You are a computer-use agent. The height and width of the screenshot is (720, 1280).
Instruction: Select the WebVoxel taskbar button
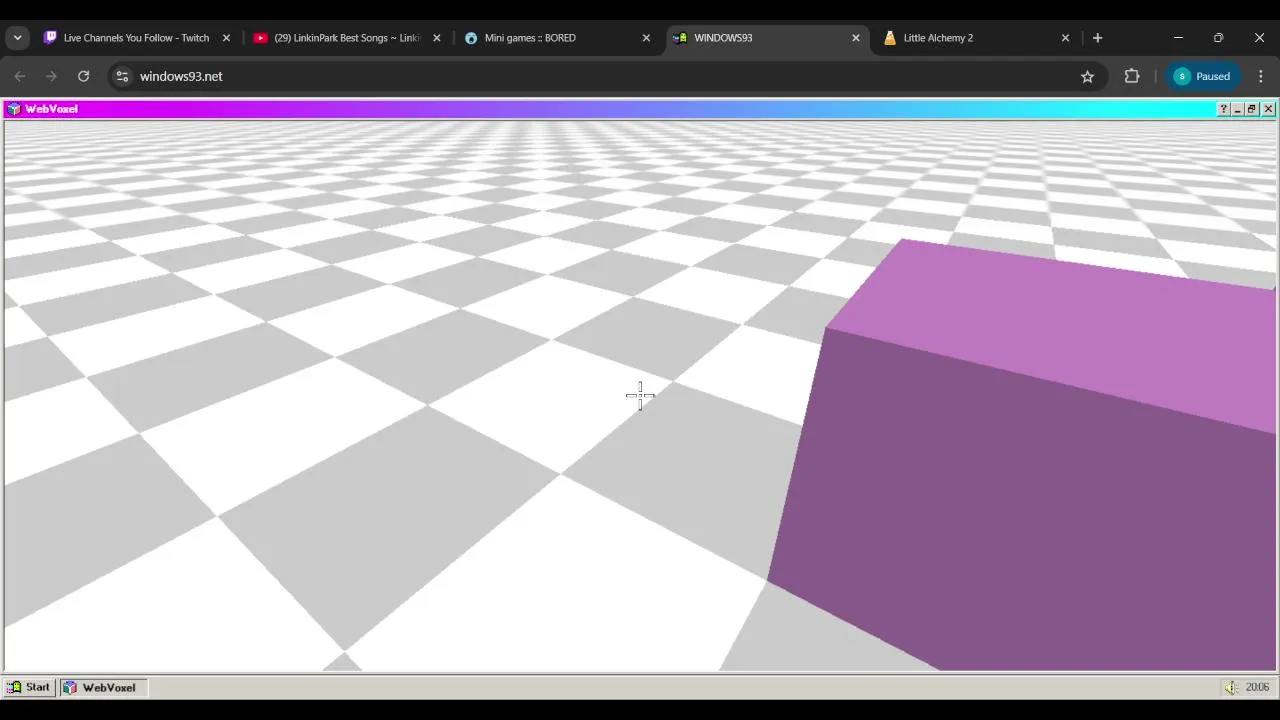105,687
